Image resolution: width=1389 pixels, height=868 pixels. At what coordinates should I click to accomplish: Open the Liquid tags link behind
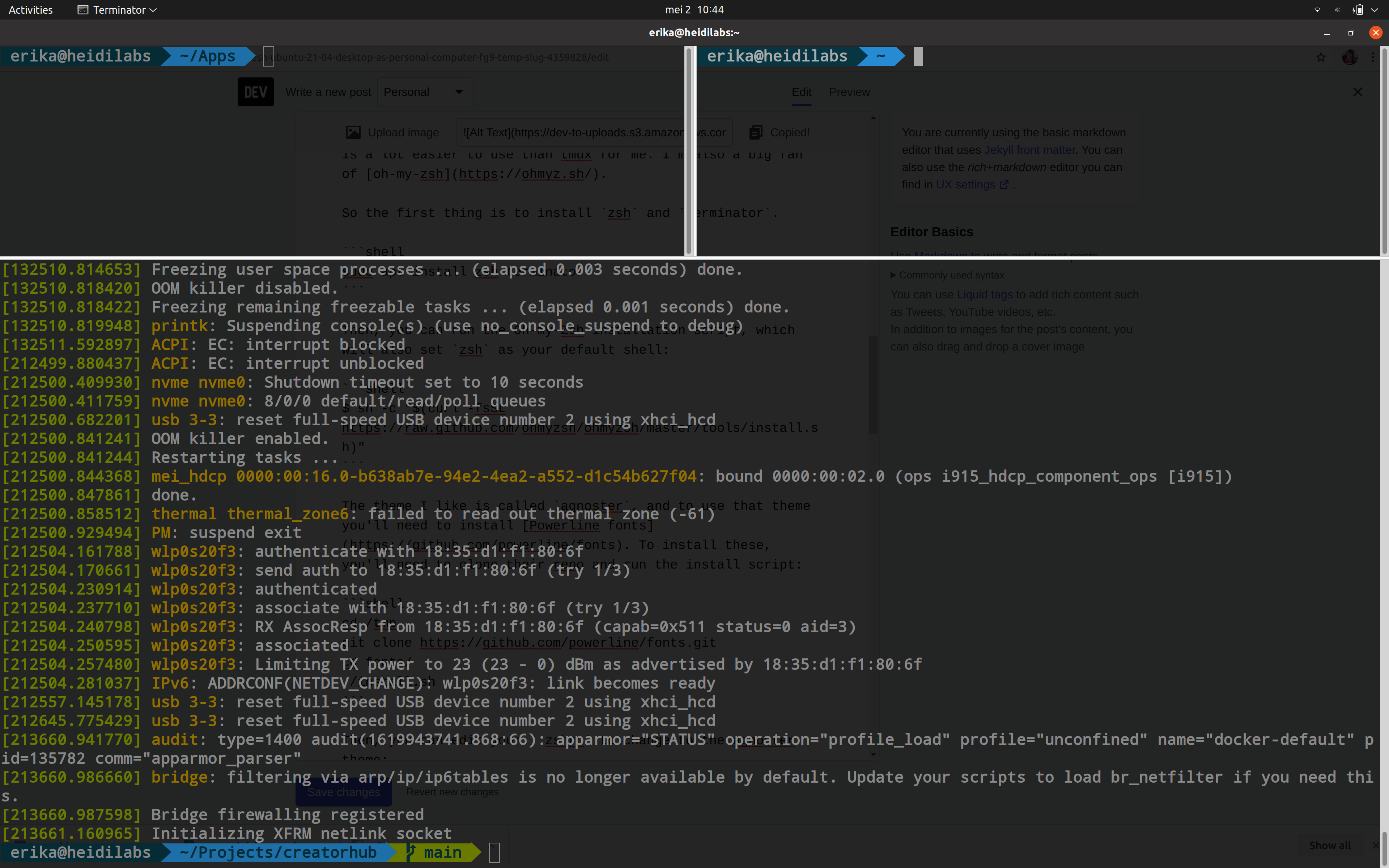[984, 294]
